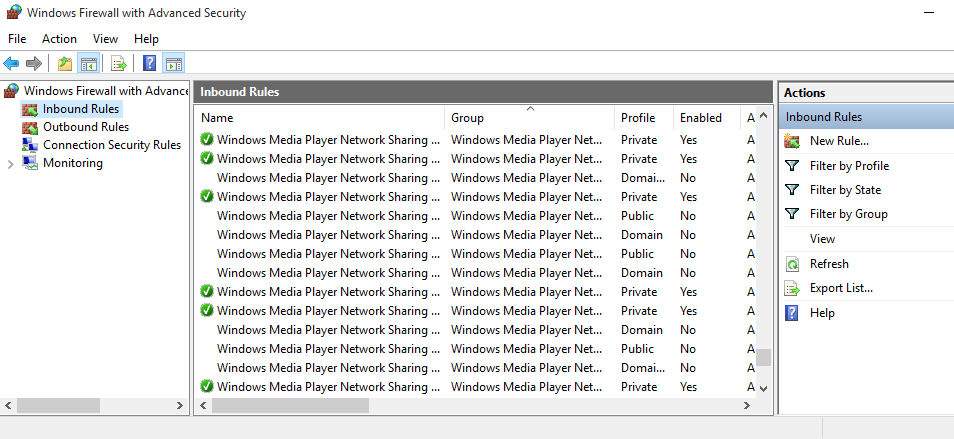Click the rules list horizontal scrollbar right arrow
The height and width of the screenshot is (439, 954).
click(x=747, y=406)
